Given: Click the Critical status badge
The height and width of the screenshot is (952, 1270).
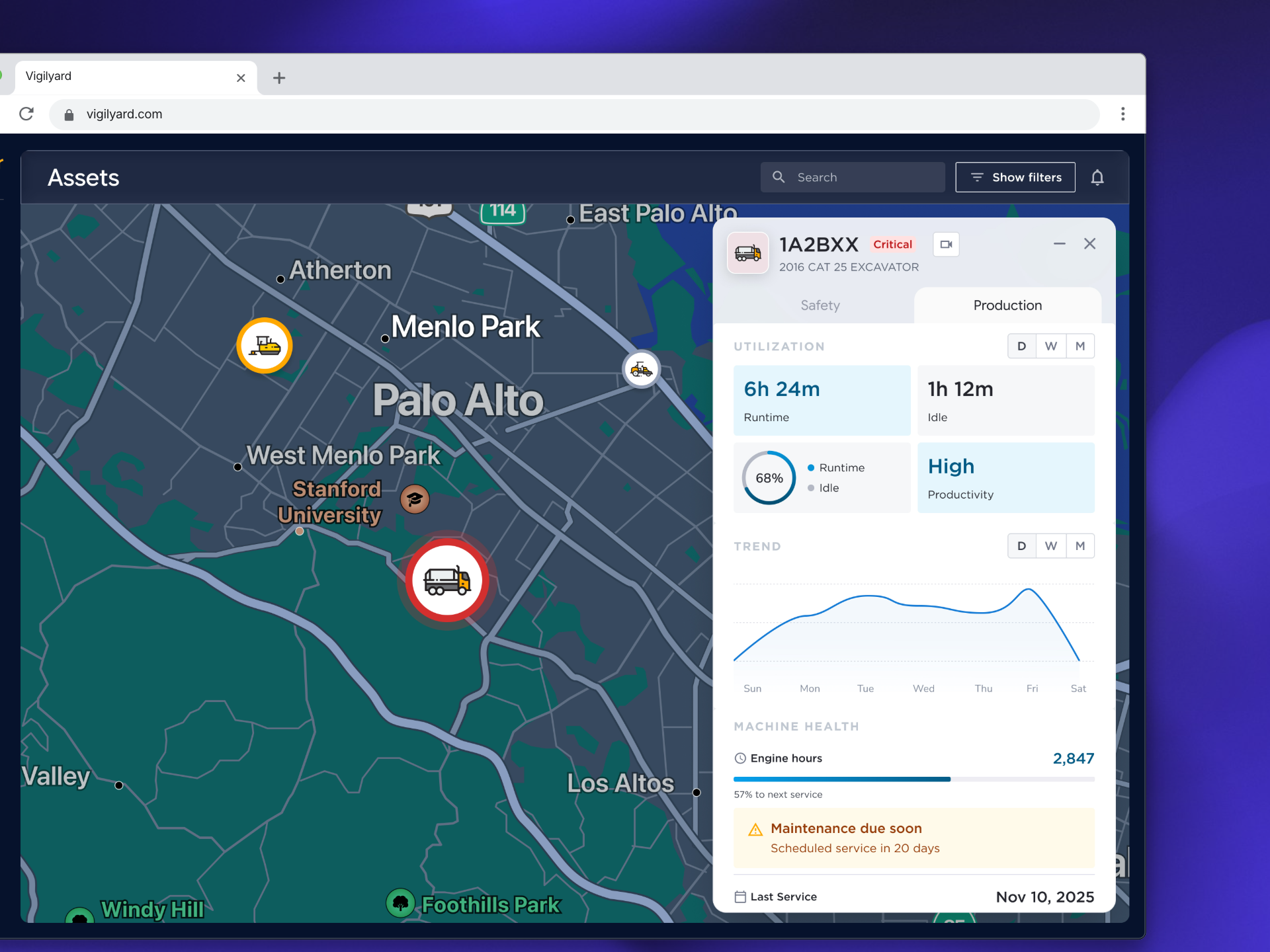Looking at the screenshot, I should point(892,245).
